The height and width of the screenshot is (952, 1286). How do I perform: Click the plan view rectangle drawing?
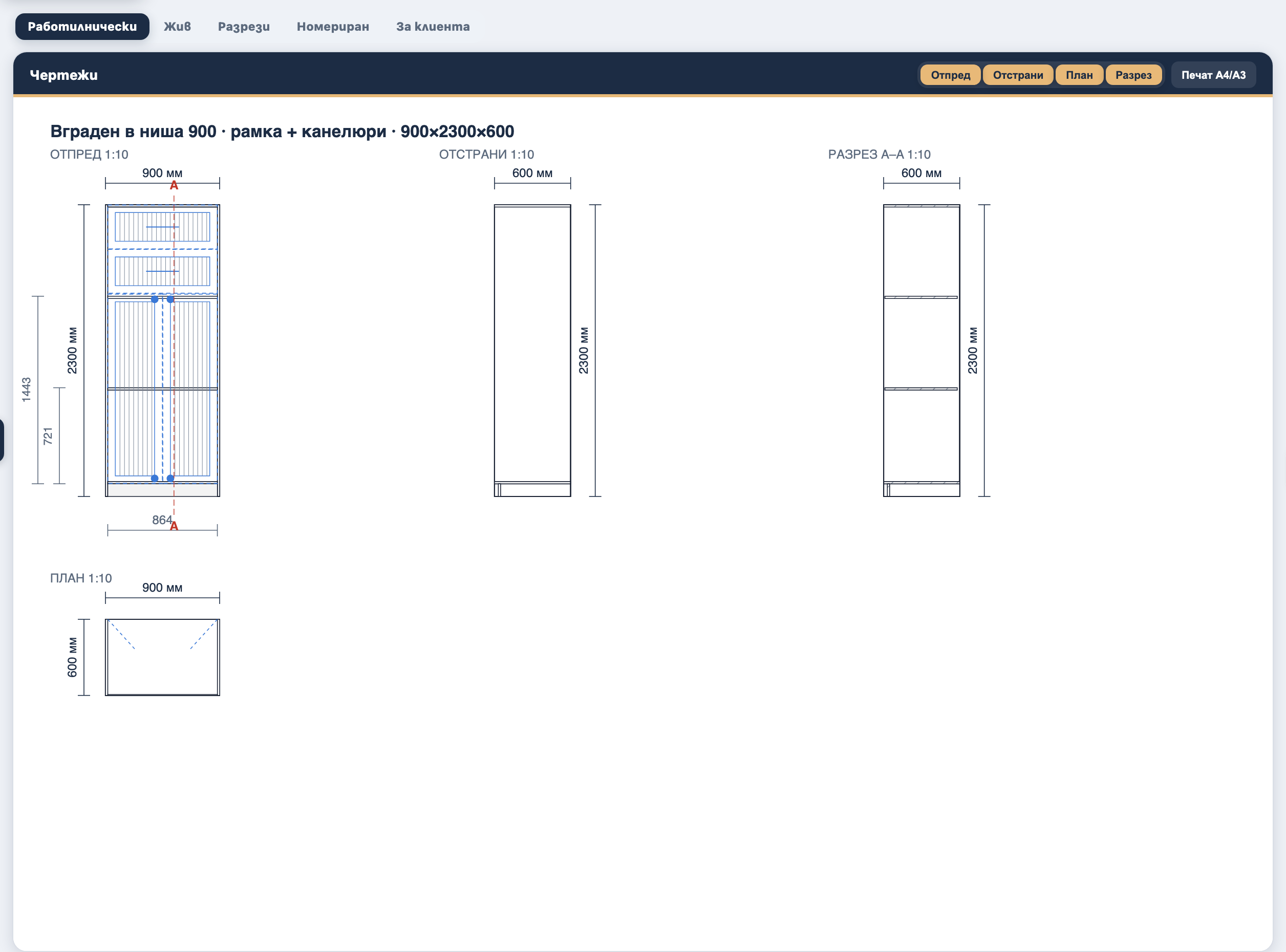click(163, 658)
